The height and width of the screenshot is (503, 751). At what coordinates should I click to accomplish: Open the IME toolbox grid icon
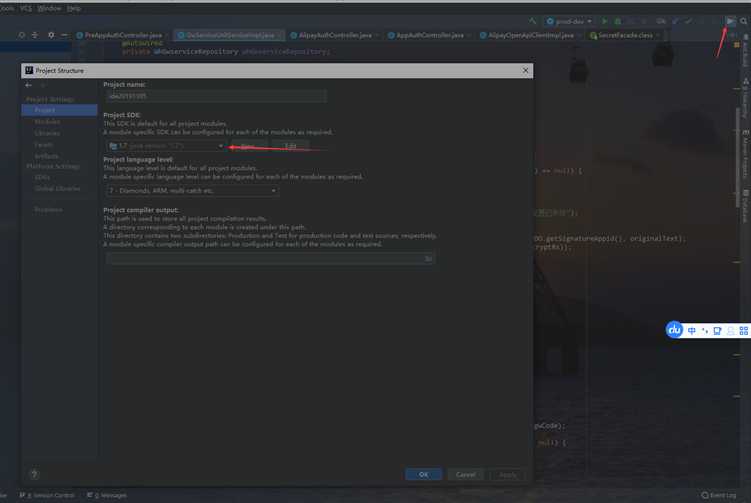coord(743,331)
